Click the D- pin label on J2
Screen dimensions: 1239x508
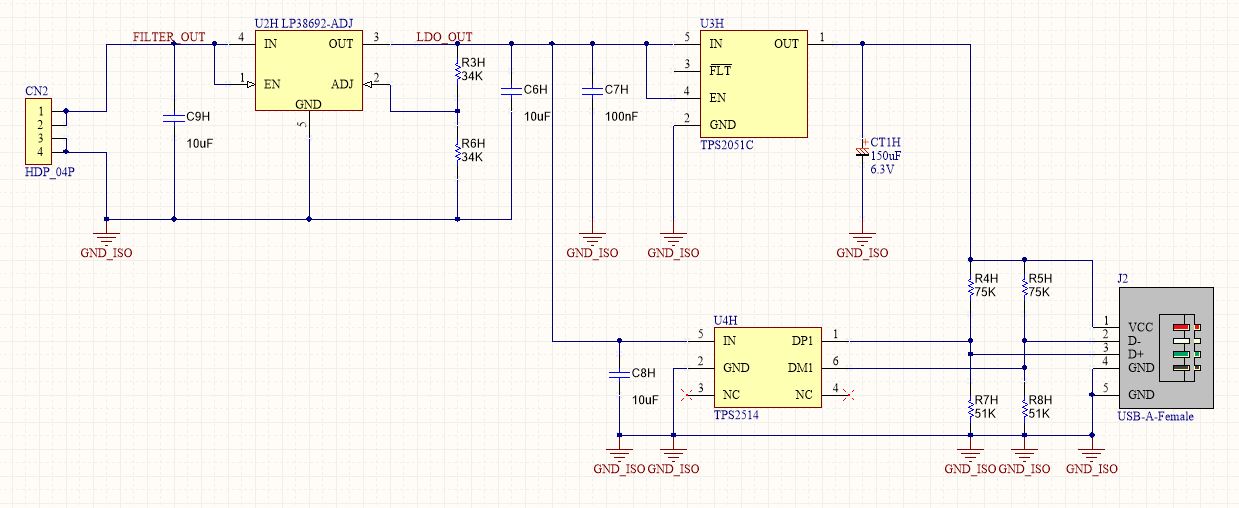1135,340
